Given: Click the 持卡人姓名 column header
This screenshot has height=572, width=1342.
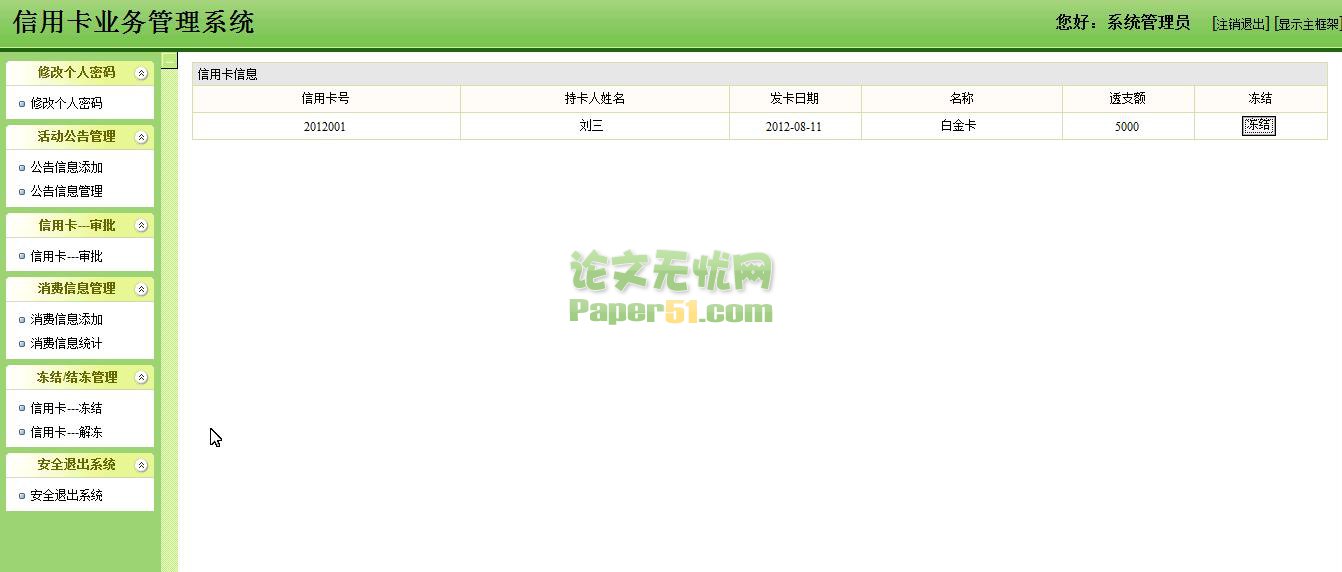Looking at the screenshot, I should (595, 99).
